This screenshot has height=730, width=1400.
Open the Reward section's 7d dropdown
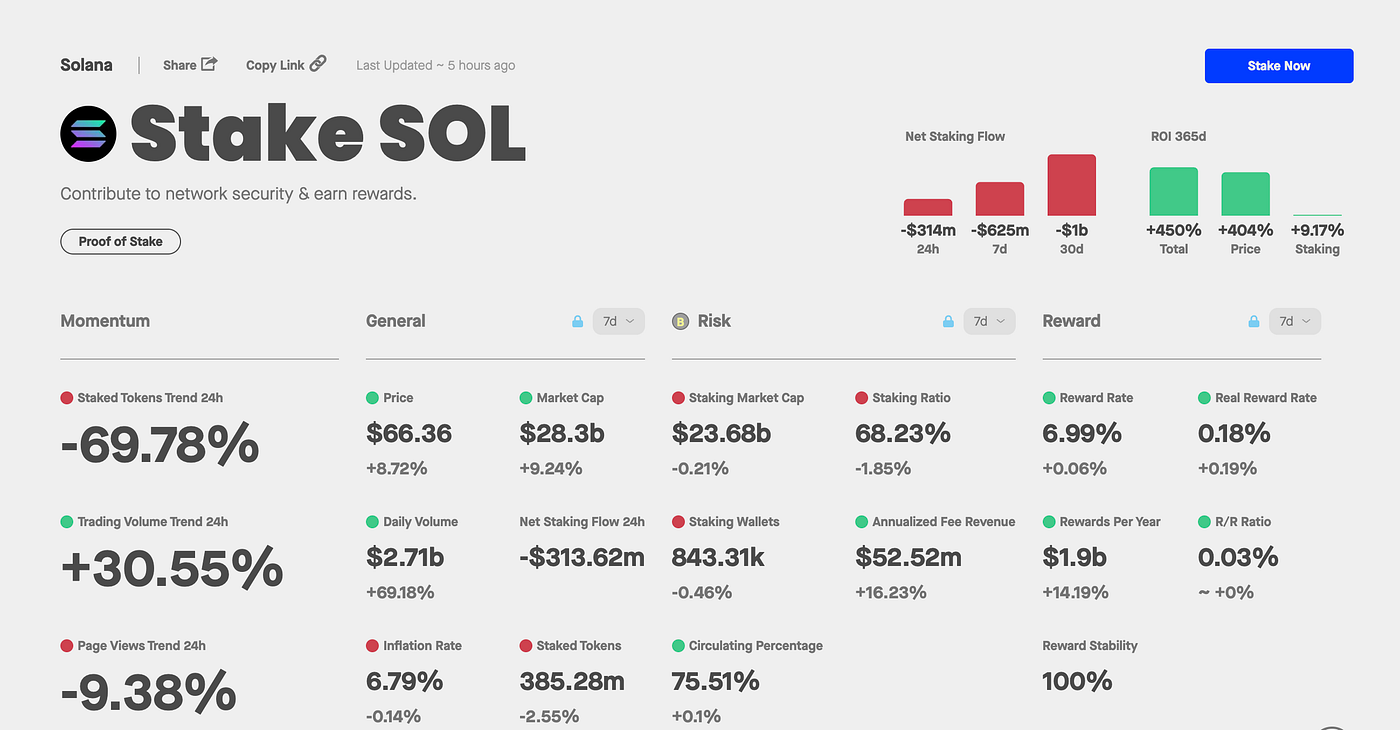pos(1295,321)
